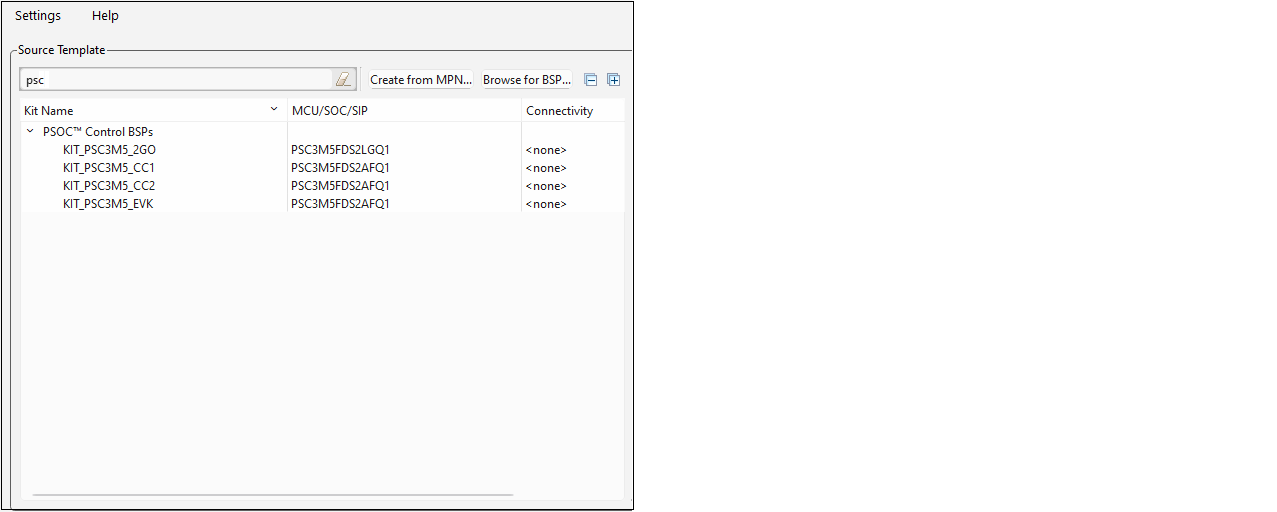Select the KIT_PSC3M5_CC1 kit

click(x=108, y=168)
